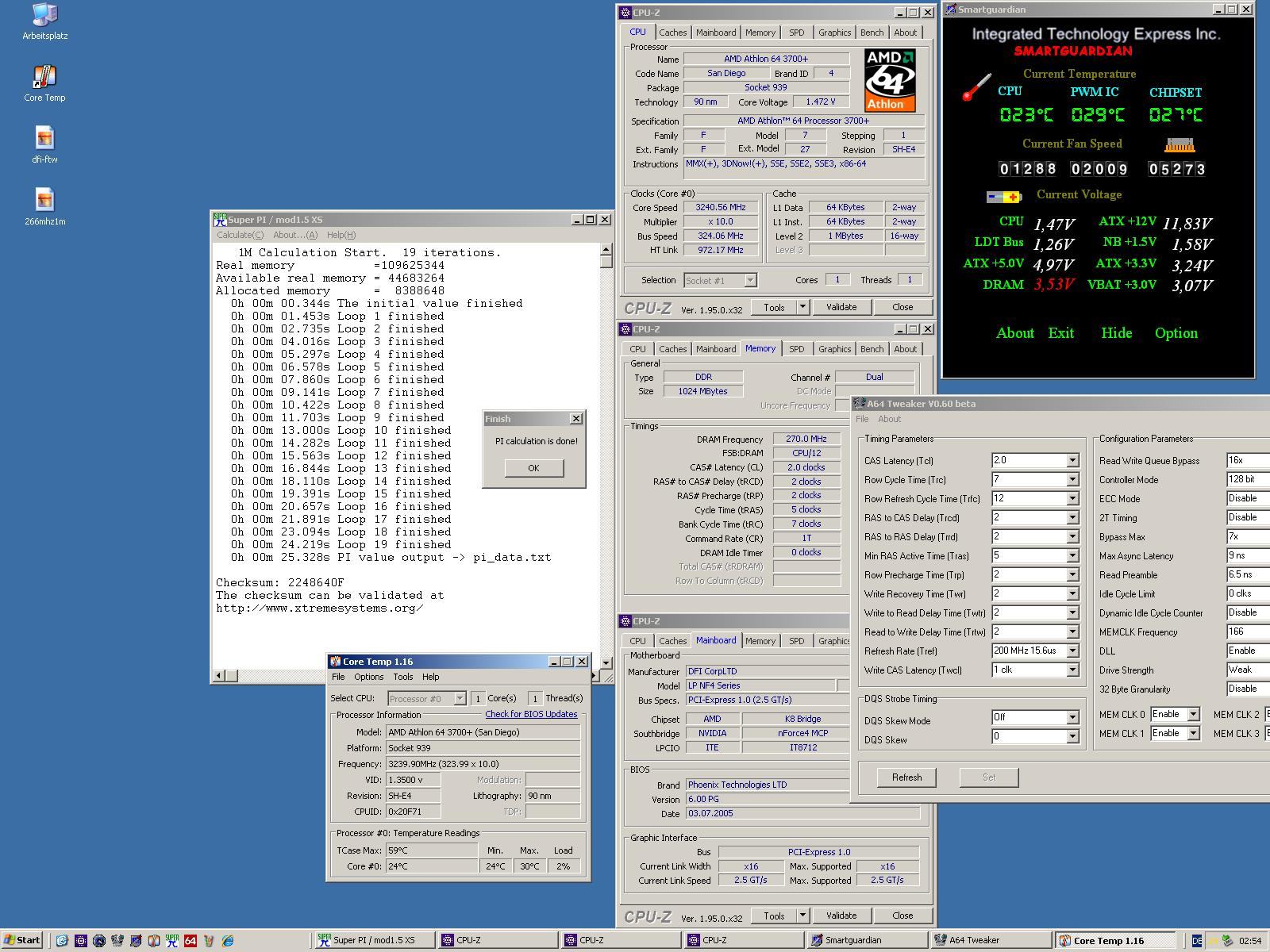1270x952 pixels.
Task: Click the red 64 quick launch icon
Action: (x=190, y=940)
